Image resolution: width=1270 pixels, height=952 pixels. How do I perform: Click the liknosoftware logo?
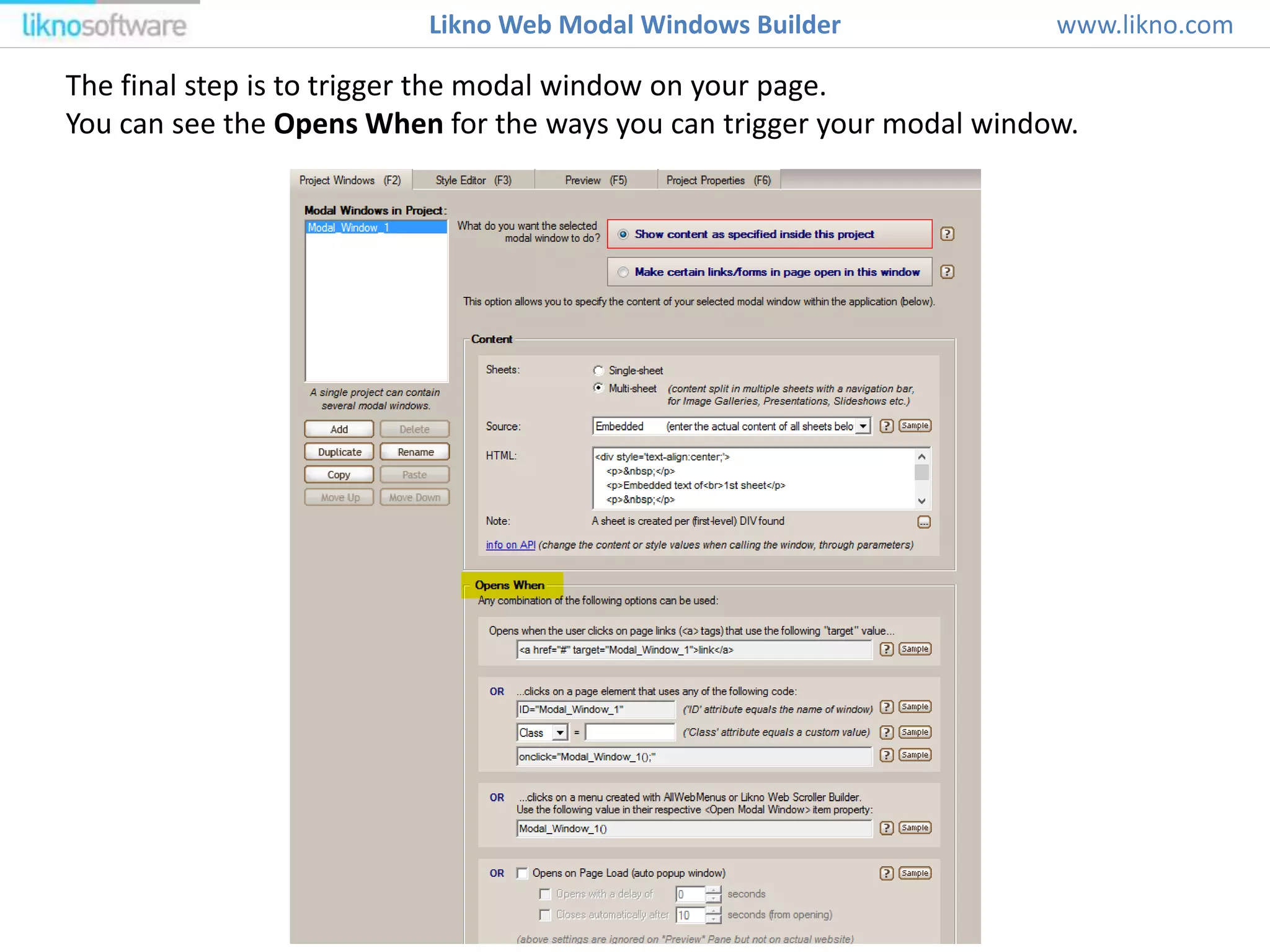(x=104, y=25)
